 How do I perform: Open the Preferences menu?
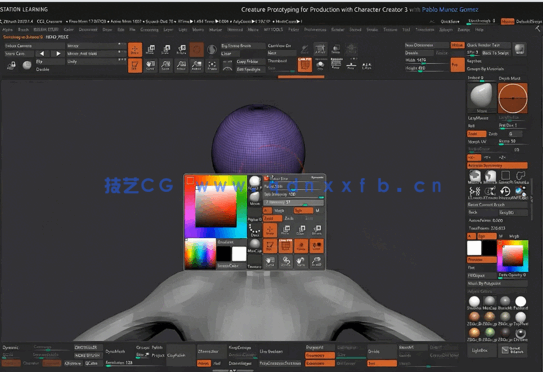[x=315, y=30]
